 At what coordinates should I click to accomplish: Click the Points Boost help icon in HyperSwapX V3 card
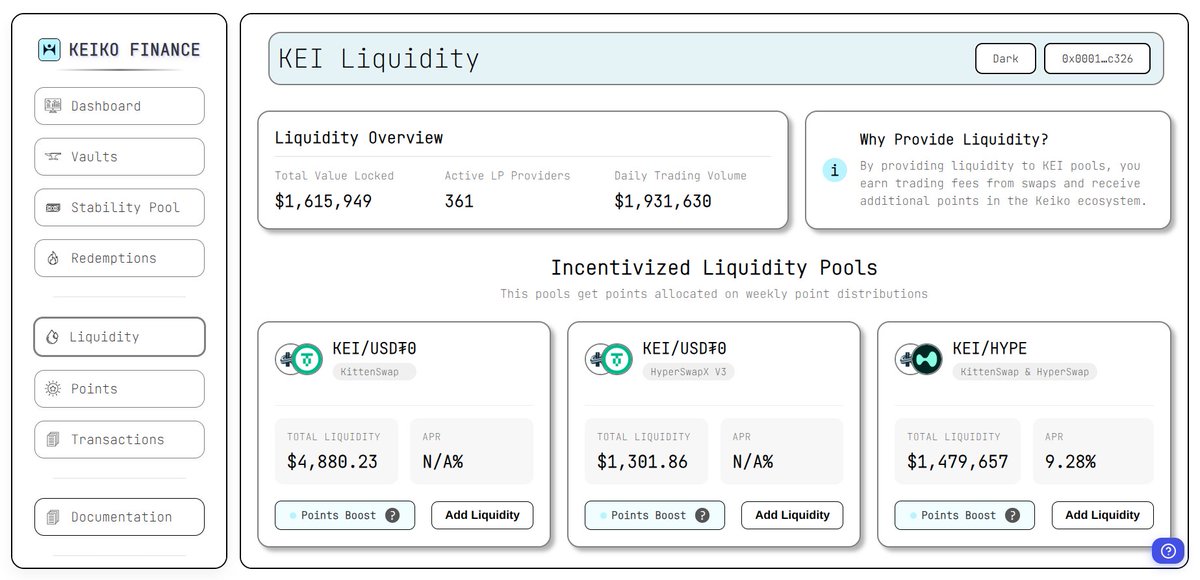pyautogui.click(x=702, y=515)
